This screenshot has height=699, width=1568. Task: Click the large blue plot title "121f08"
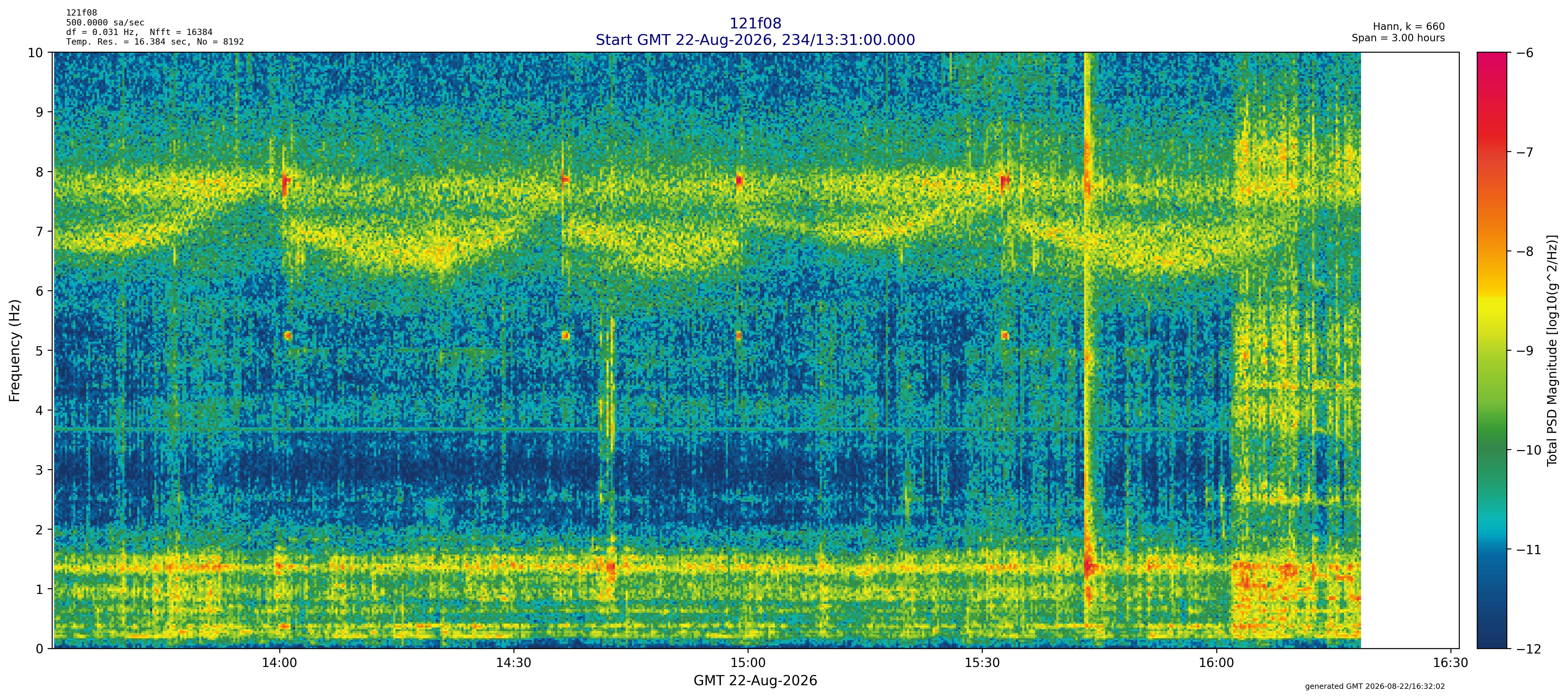coord(755,24)
